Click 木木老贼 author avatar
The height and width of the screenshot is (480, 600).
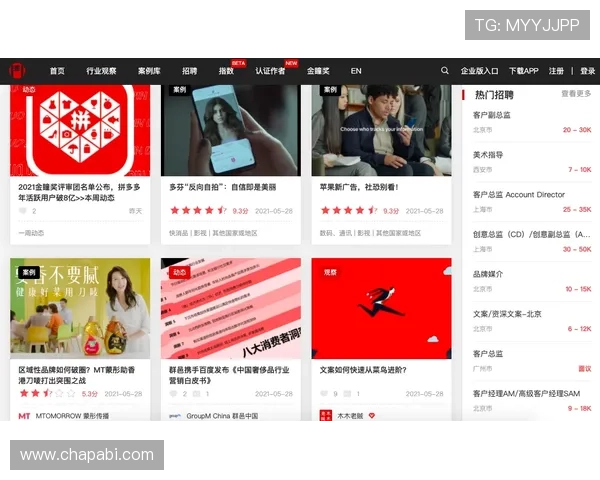pos(326,416)
